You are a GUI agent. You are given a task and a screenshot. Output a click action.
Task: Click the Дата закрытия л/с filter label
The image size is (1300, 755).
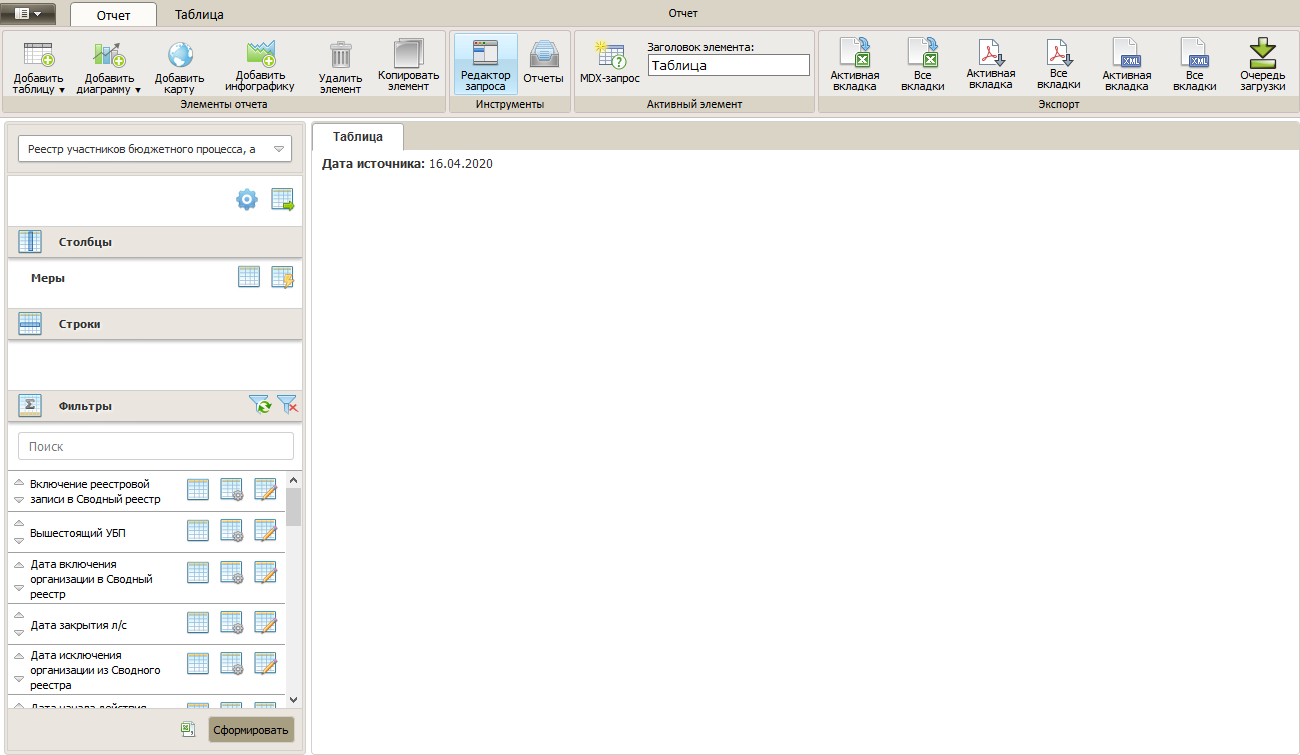79,625
